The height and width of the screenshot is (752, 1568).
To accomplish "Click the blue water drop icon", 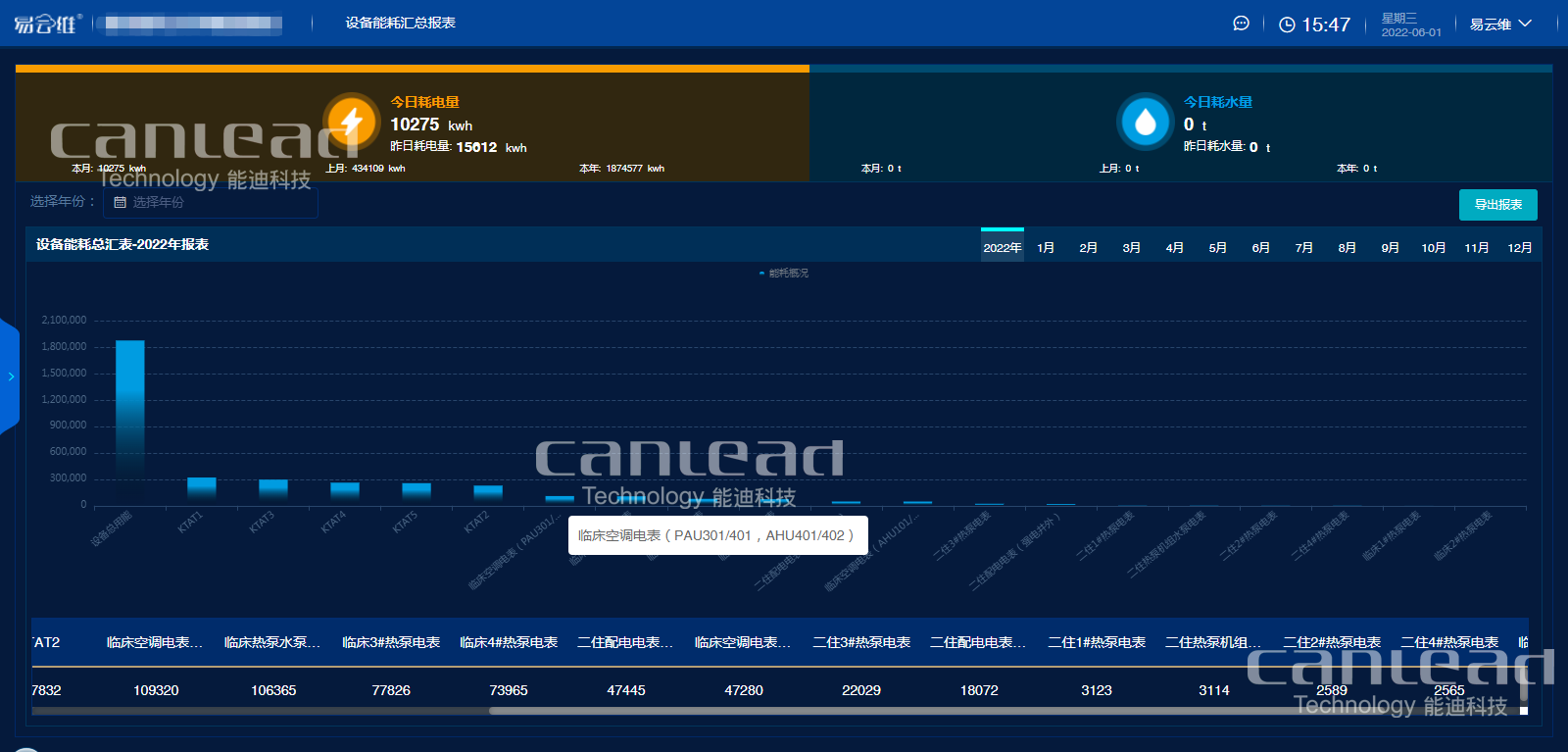I will pyautogui.click(x=1145, y=123).
